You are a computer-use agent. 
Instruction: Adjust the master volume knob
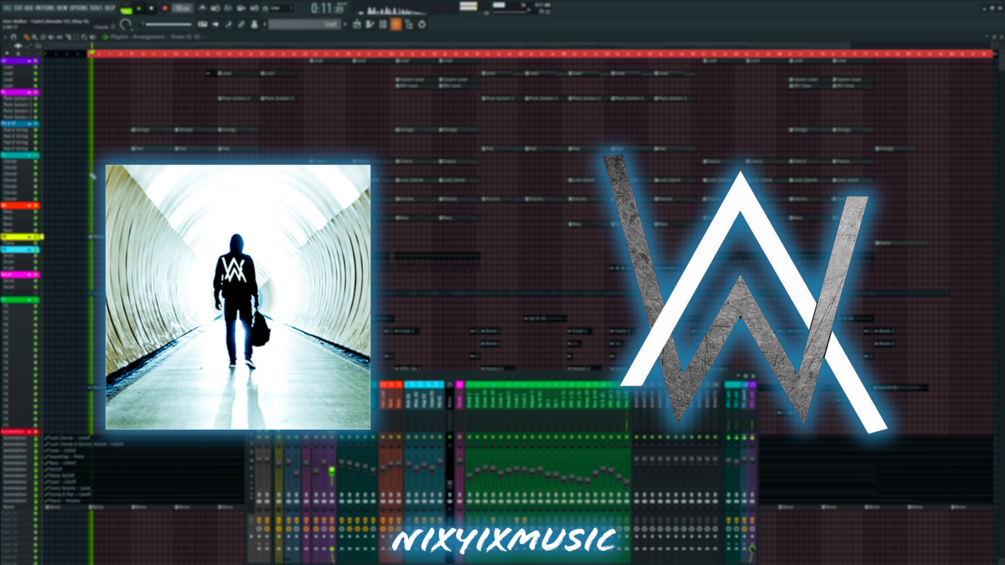pos(126,25)
